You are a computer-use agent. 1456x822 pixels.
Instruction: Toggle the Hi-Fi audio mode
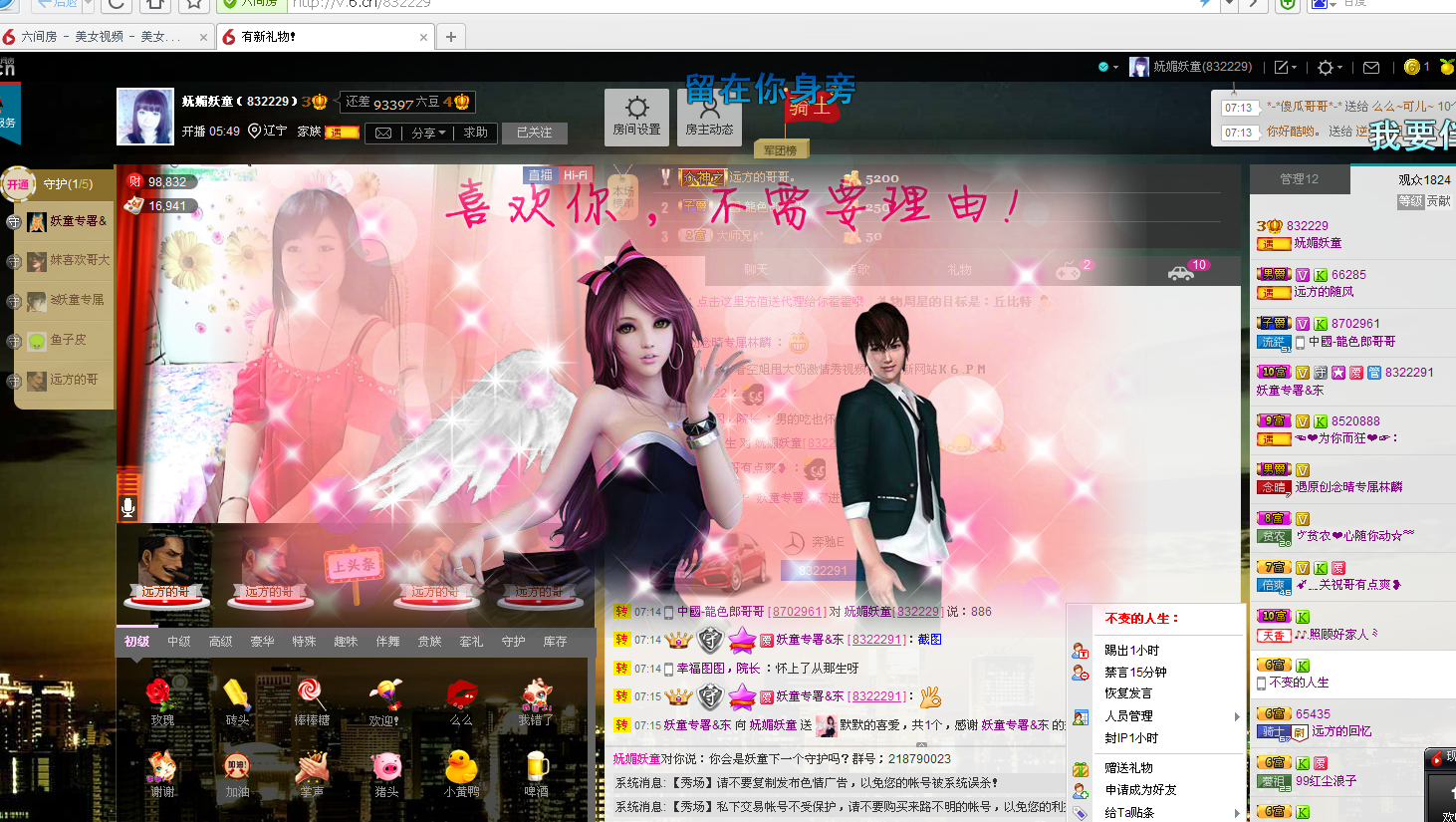pyautogui.click(x=576, y=174)
